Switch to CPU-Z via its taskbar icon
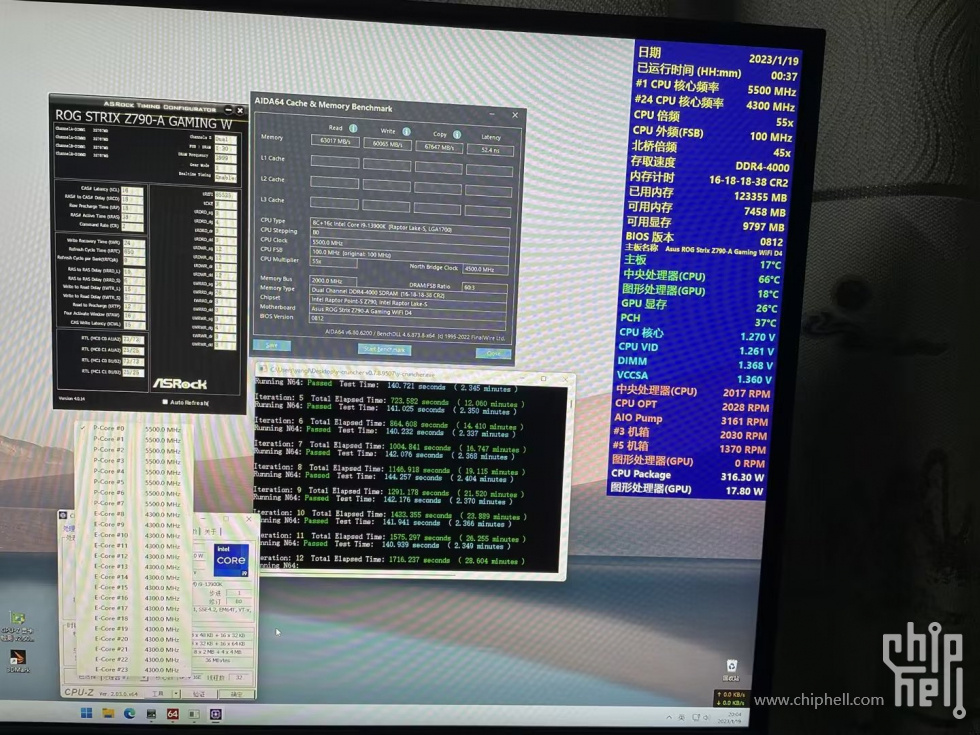Screen dimensions: 980x735 [216, 714]
